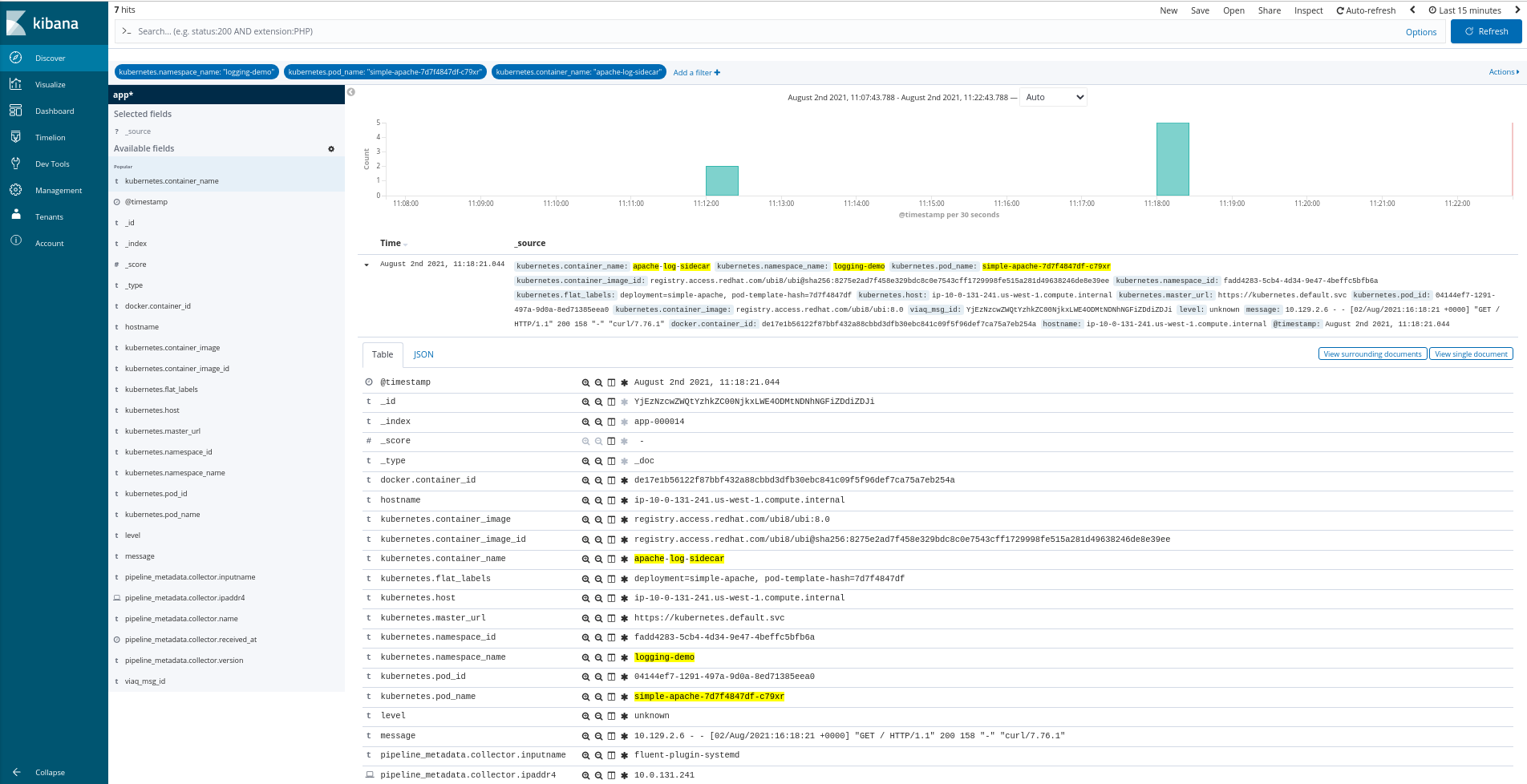Click View surrounding documents
The height and width of the screenshot is (784, 1527).
[1372, 354]
